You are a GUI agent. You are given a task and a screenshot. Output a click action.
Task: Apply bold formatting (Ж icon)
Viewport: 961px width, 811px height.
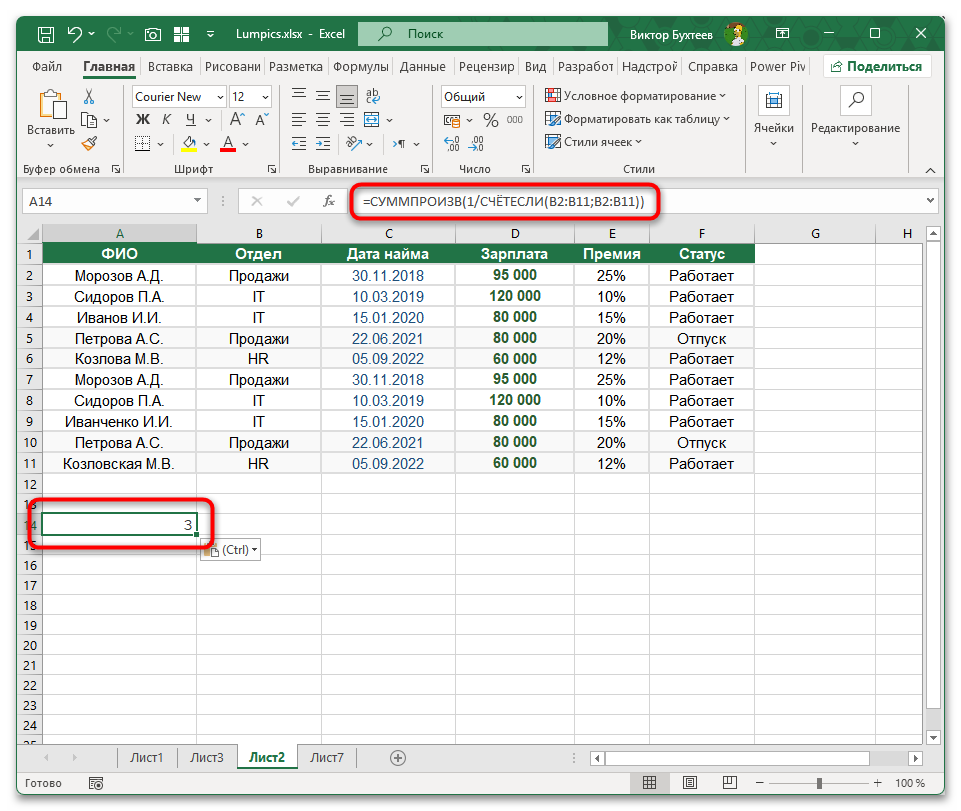pos(145,117)
